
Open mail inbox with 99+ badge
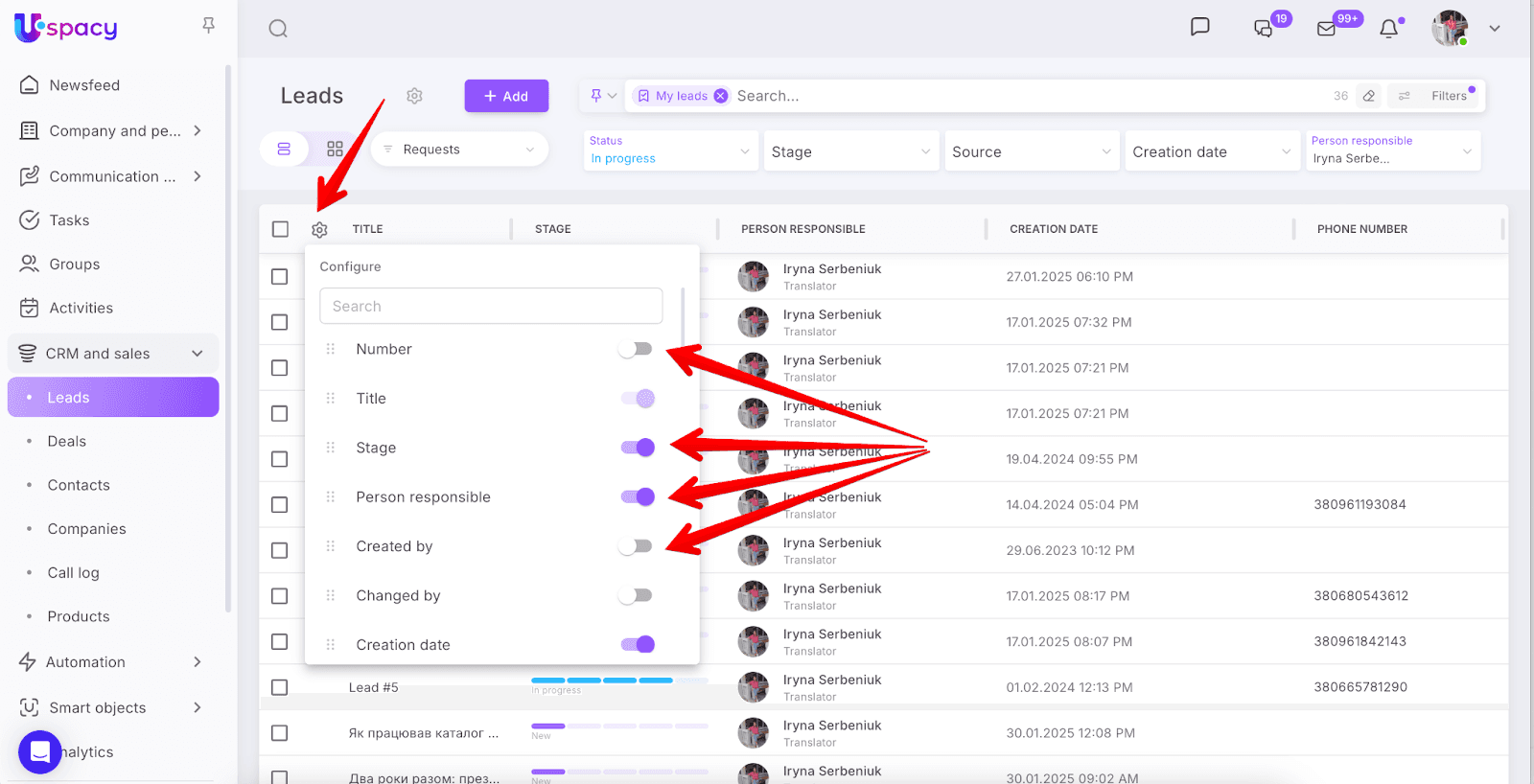pos(1327,29)
